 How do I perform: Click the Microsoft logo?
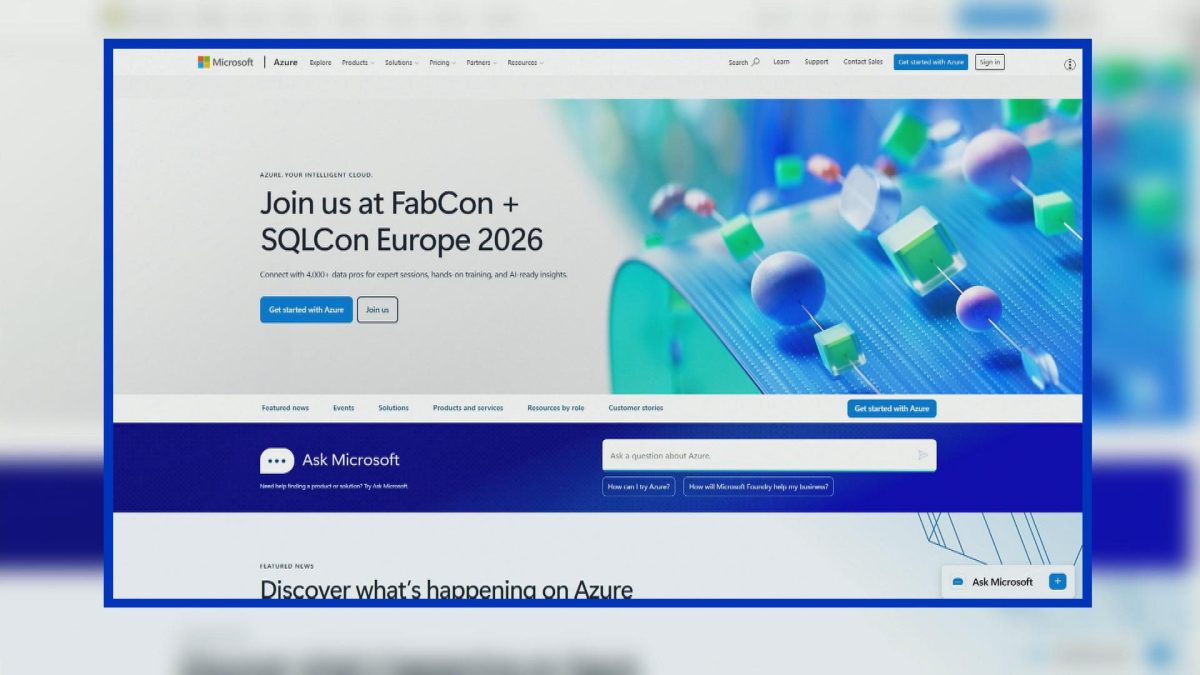[226, 62]
